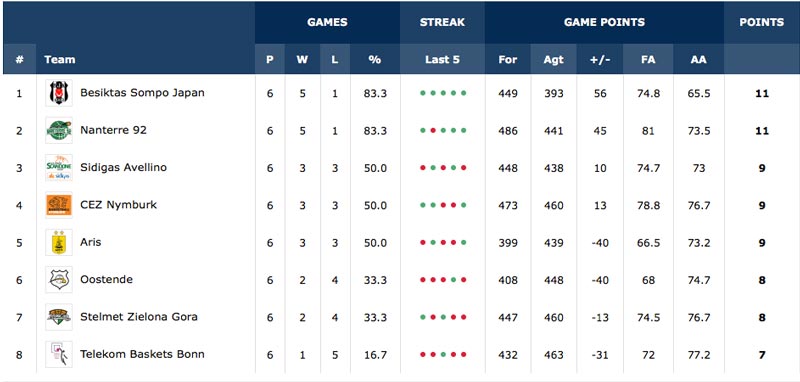Click the POINTS header in the top row

pos(762,22)
